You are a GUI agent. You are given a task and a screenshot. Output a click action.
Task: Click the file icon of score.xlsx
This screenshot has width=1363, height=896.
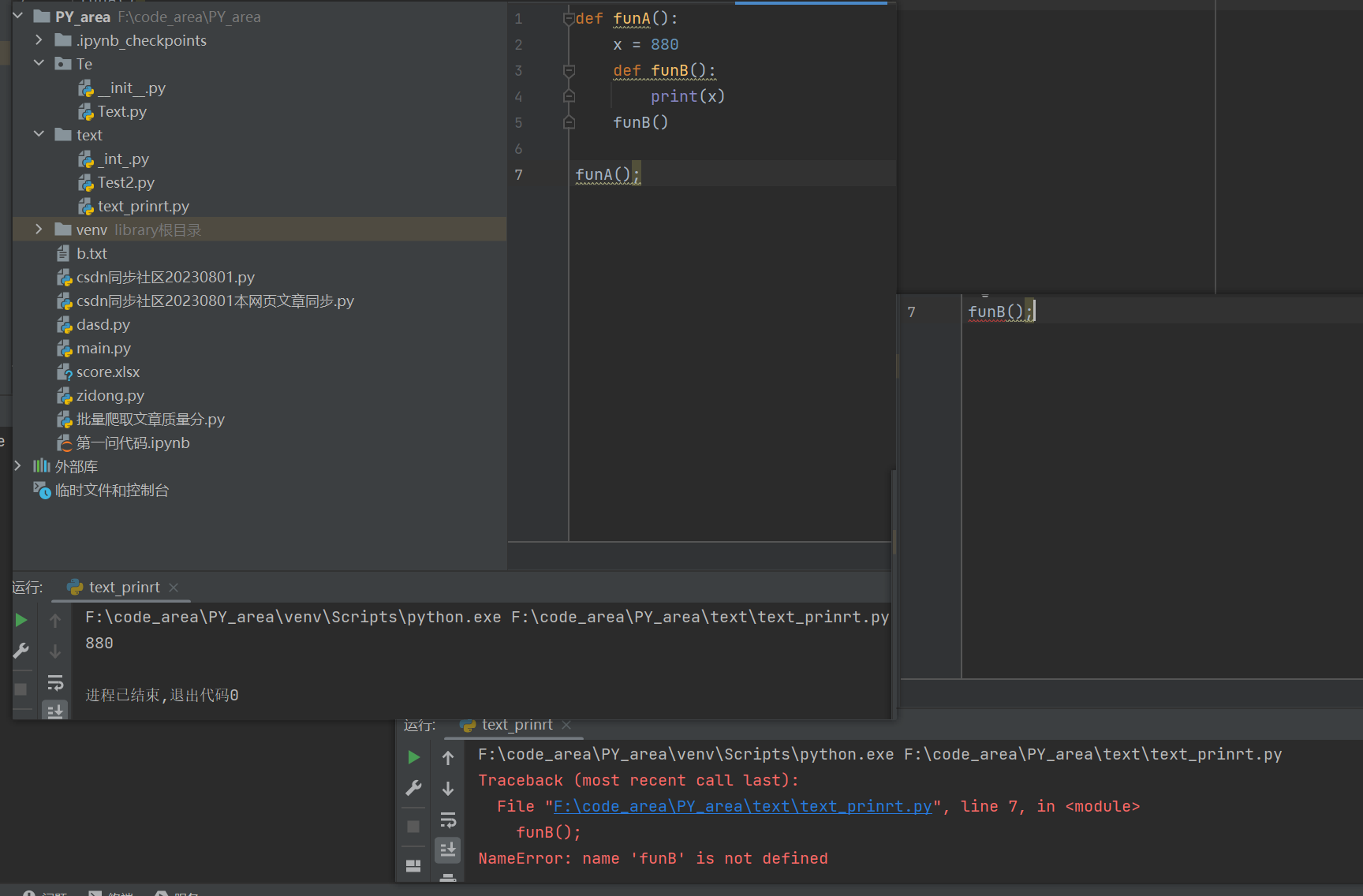(65, 372)
